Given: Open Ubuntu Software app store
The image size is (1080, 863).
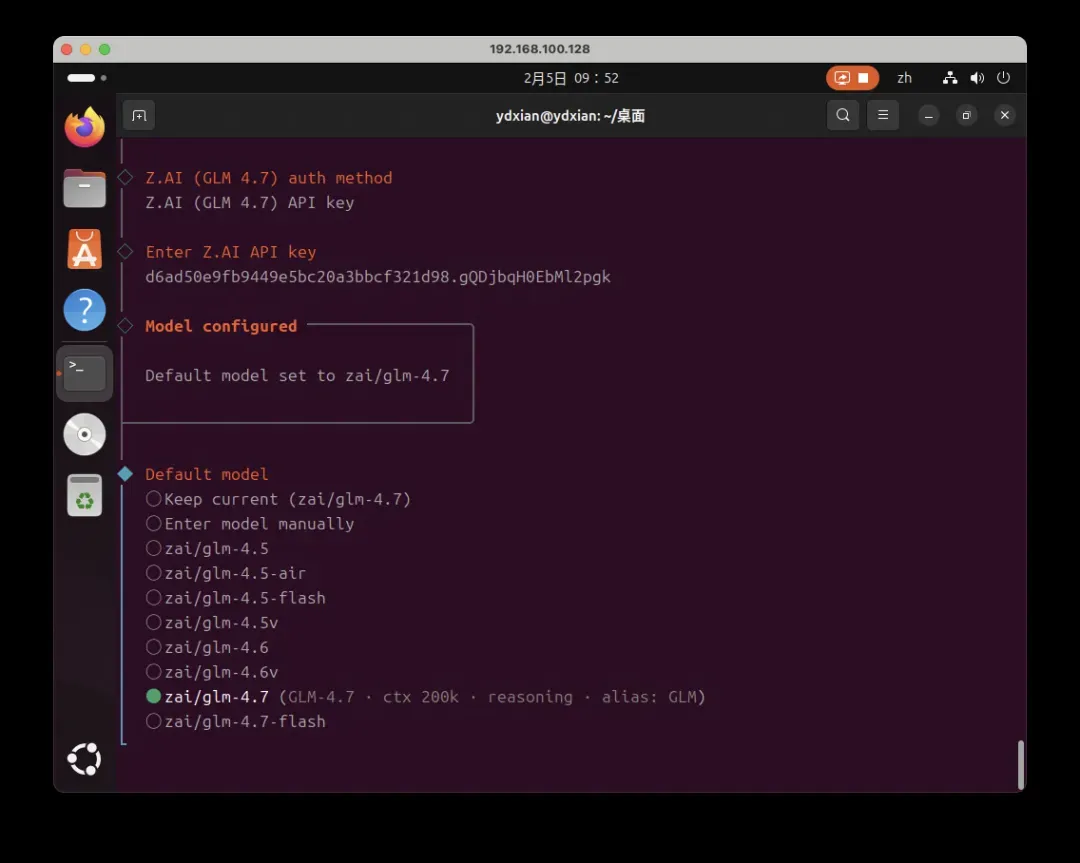Looking at the screenshot, I should [x=85, y=249].
